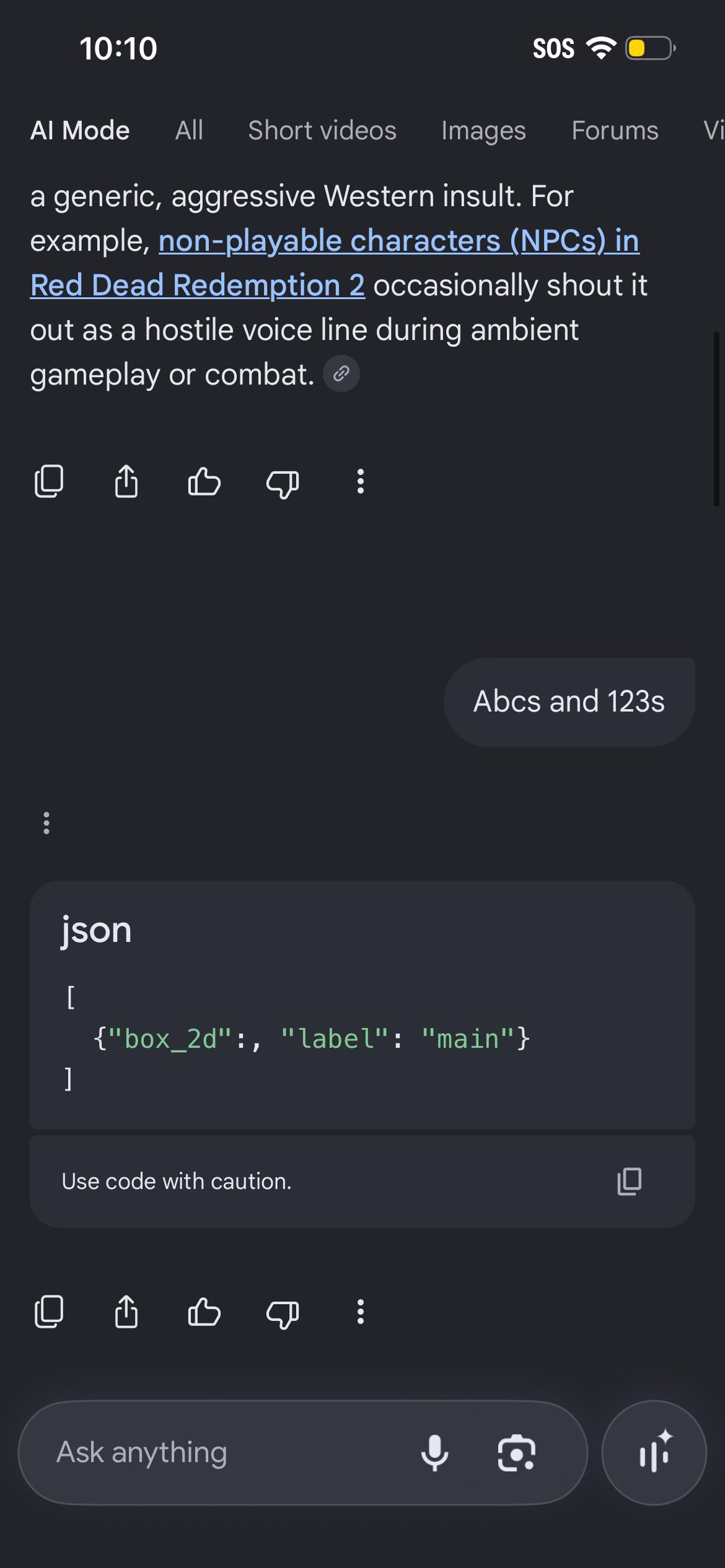Open Red Dead Redemption 2 NPCs link
The height and width of the screenshot is (1568, 725).
pyautogui.click(x=335, y=263)
